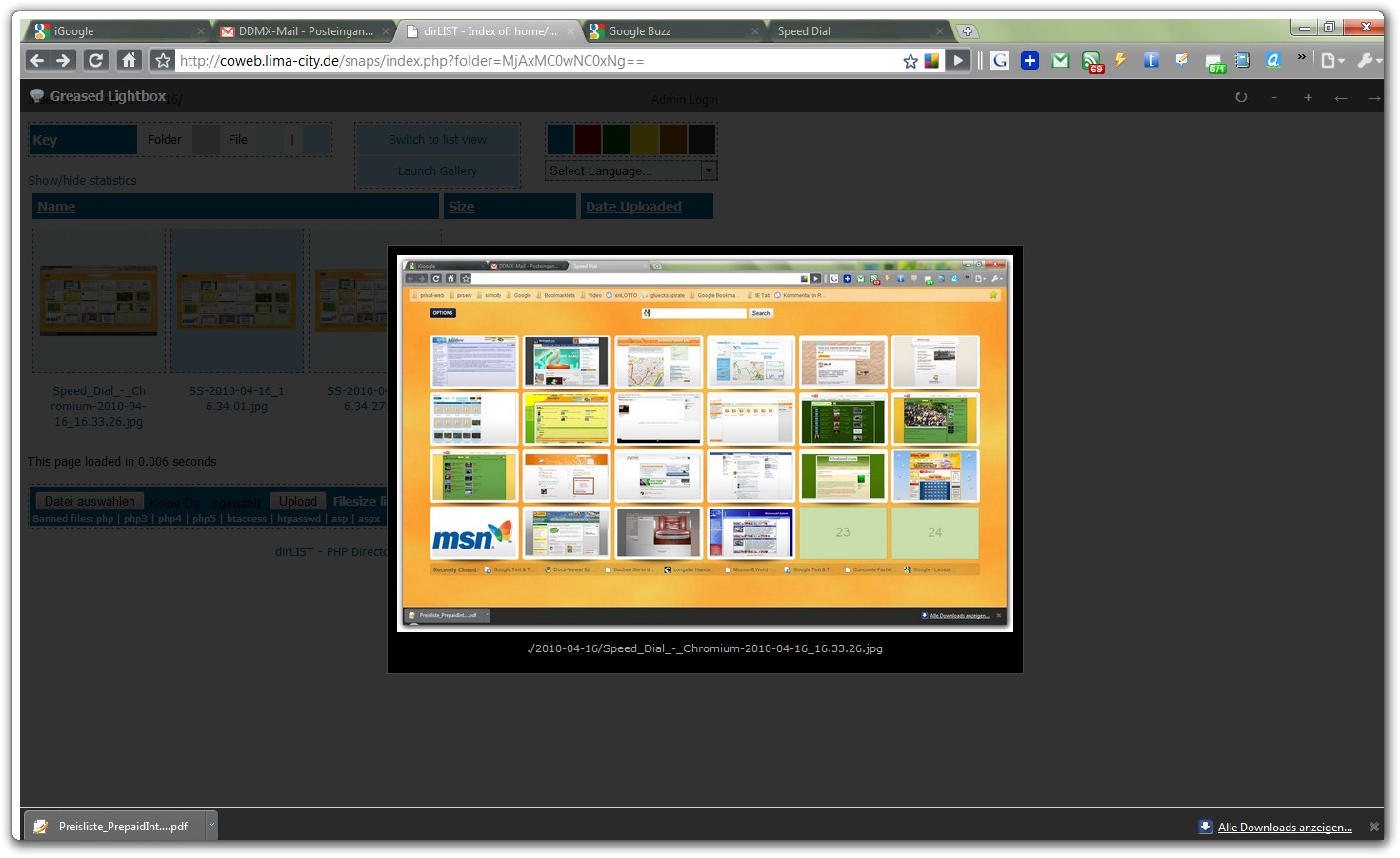Rotate the image using the lightbox rotate icon
Image resolution: width=1400 pixels, height=858 pixels.
click(1241, 97)
